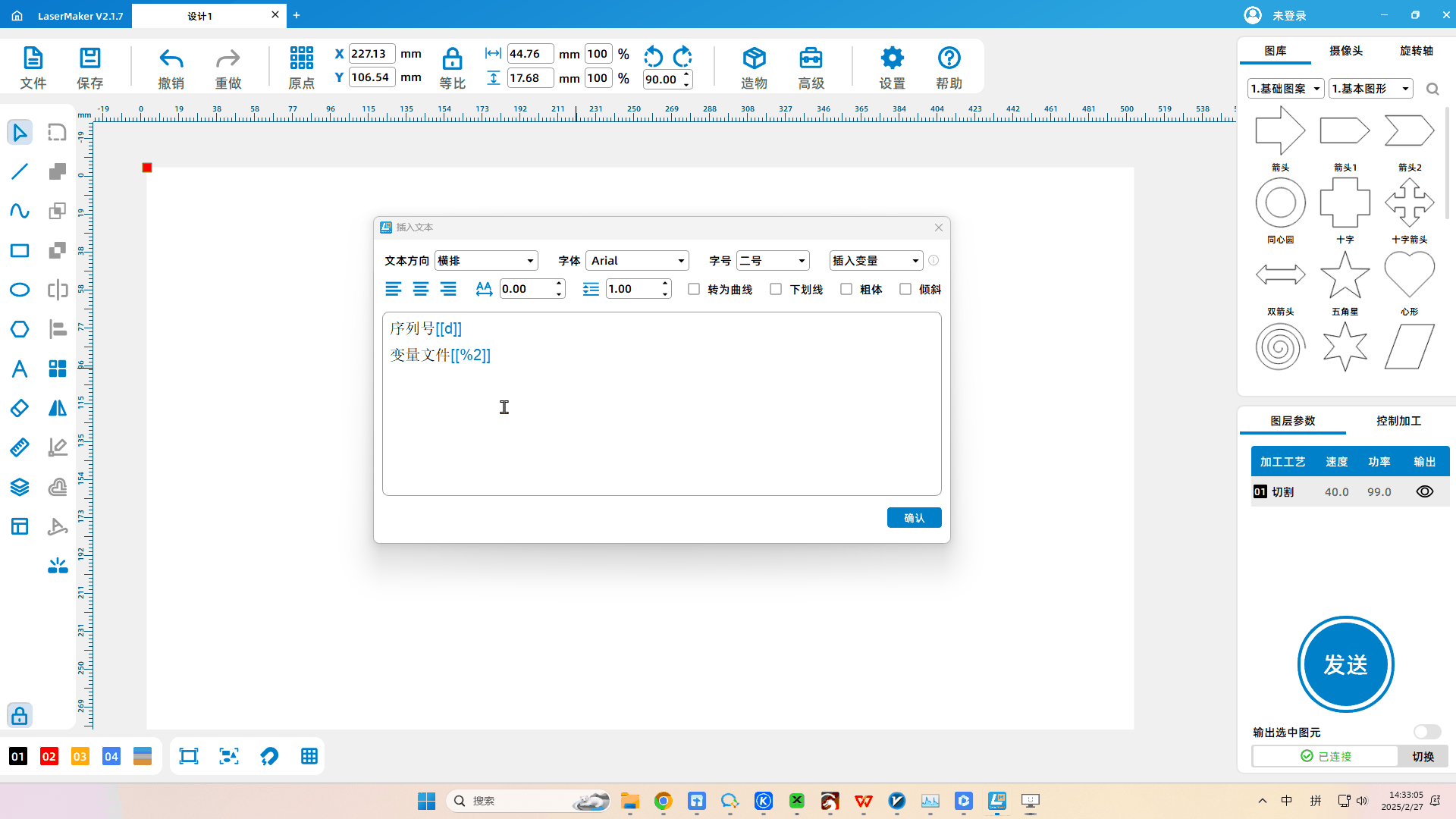Select the line drawing tool
This screenshot has width=1456, height=819.
point(20,171)
